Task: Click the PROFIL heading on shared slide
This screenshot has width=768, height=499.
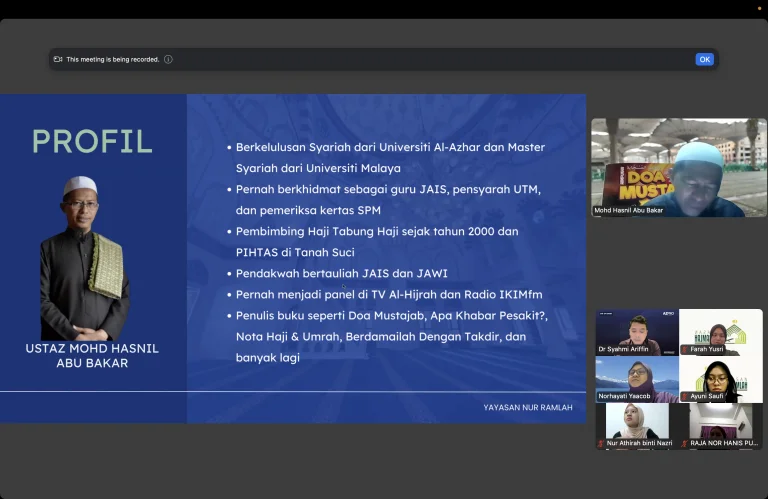Action: 92,141
